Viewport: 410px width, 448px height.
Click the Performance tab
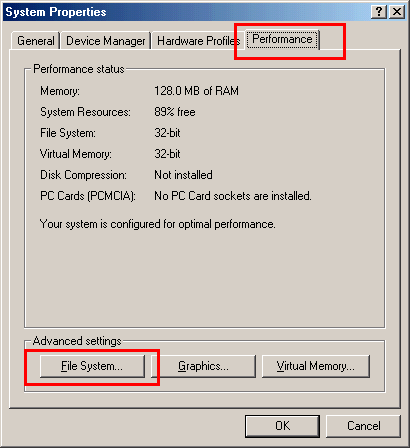click(282, 39)
